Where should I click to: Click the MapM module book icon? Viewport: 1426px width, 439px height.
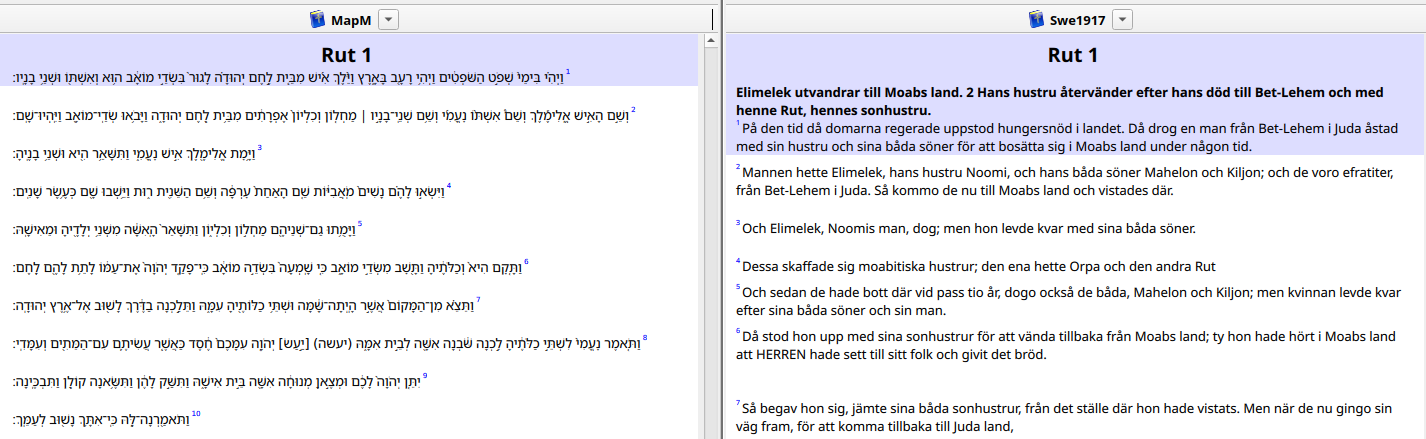[x=318, y=19]
